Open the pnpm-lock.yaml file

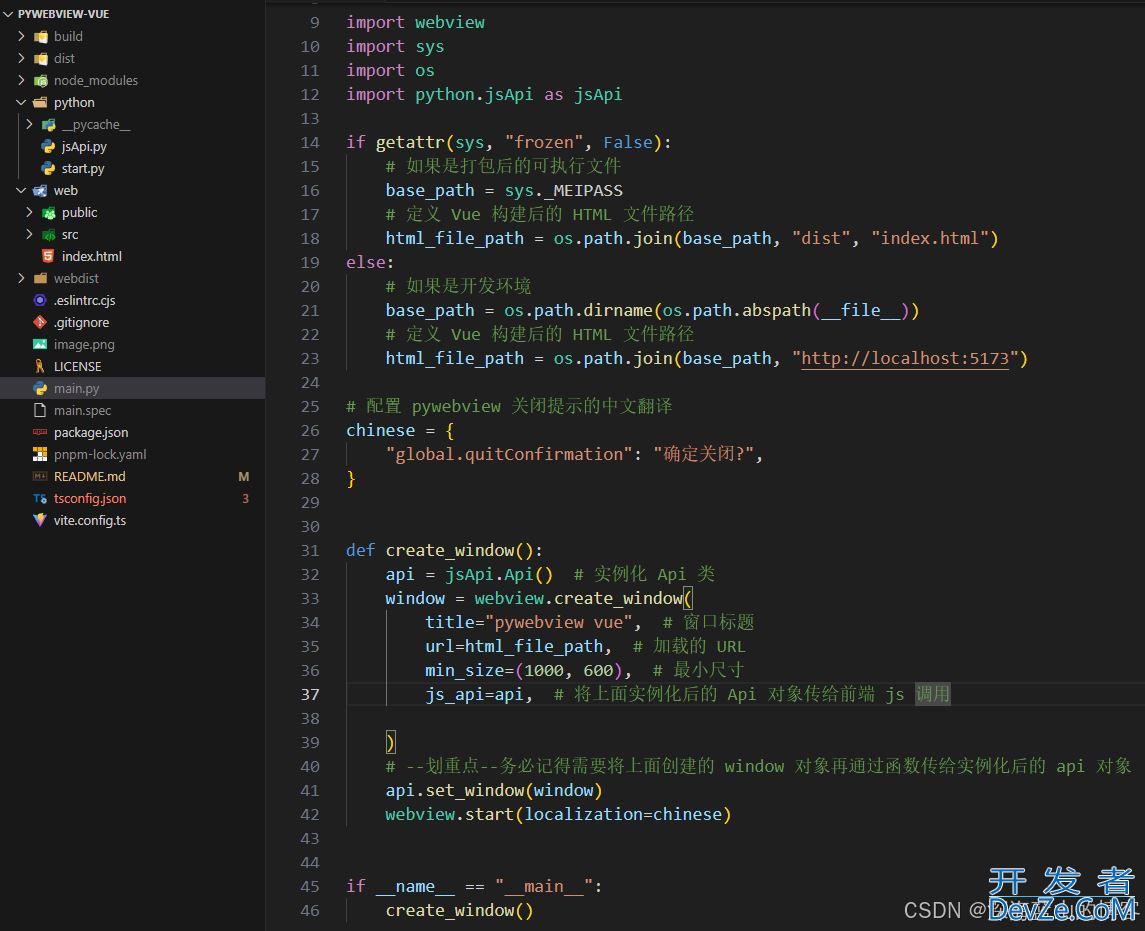click(100, 454)
